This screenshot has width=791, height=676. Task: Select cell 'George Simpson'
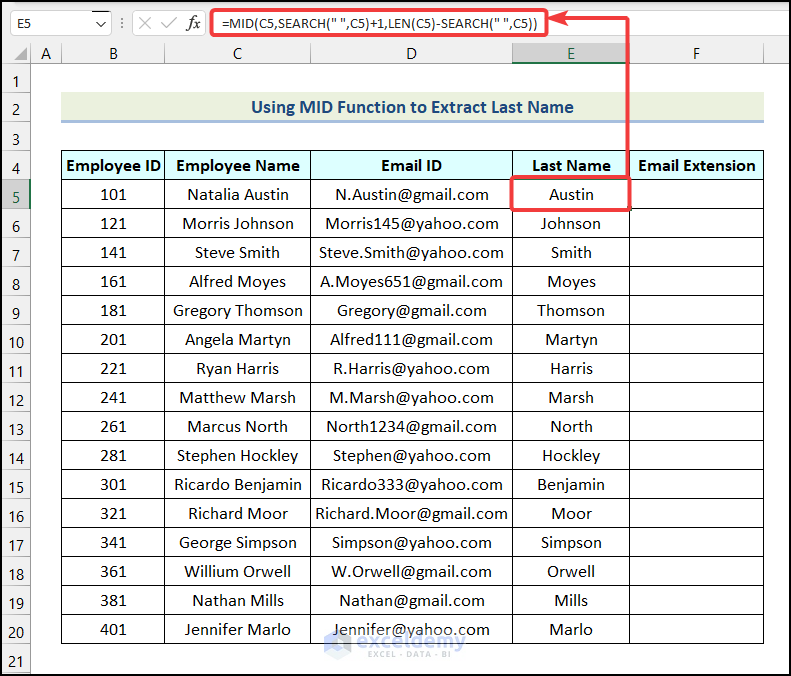(x=237, y=542)
